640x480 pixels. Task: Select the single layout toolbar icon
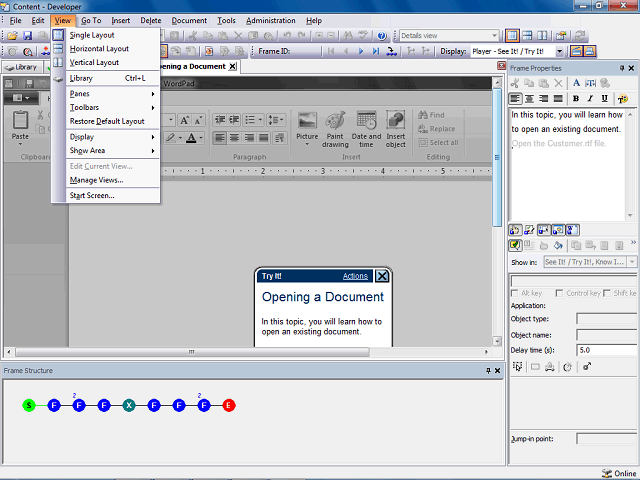pos(512,36)
